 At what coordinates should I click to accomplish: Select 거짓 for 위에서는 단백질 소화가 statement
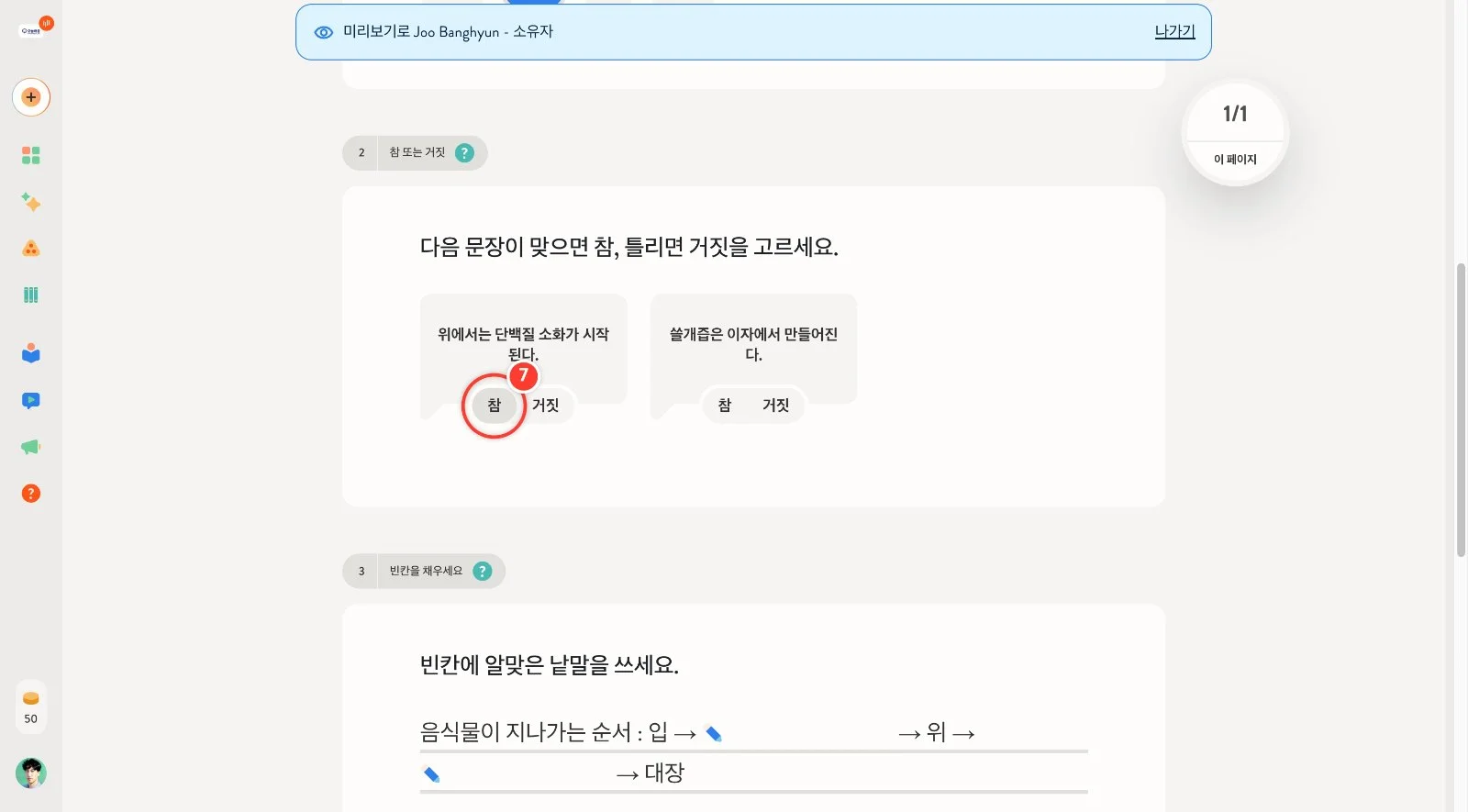[545, 405]
